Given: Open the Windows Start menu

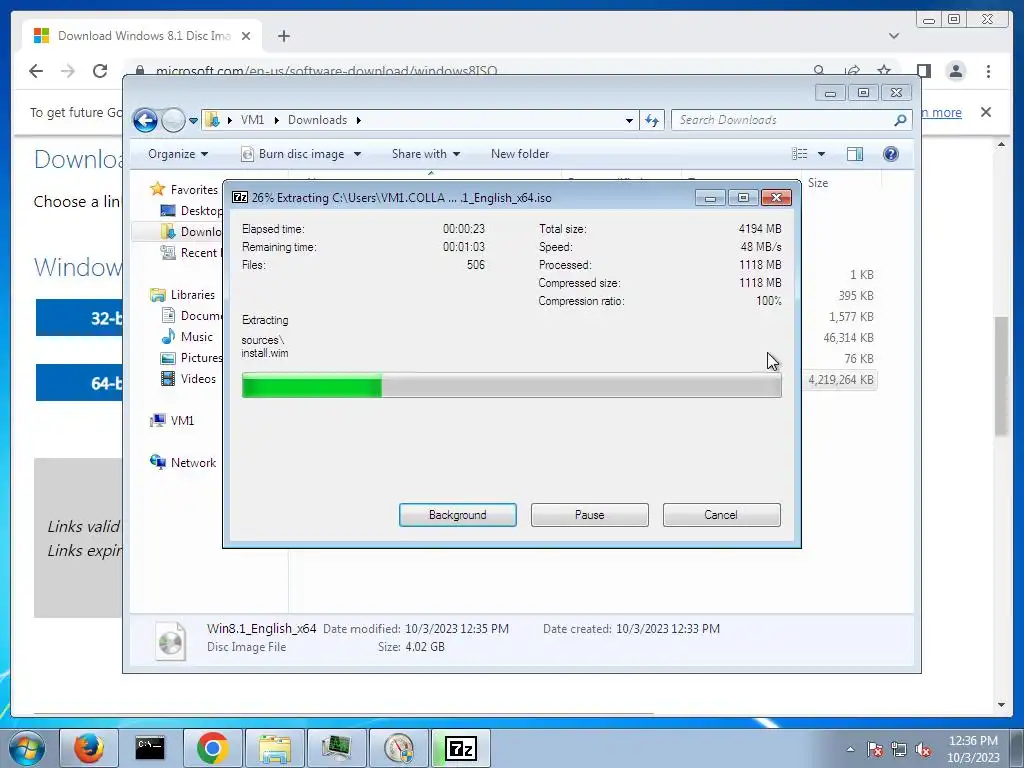Looking at the screenshot, I should point(27,748).
